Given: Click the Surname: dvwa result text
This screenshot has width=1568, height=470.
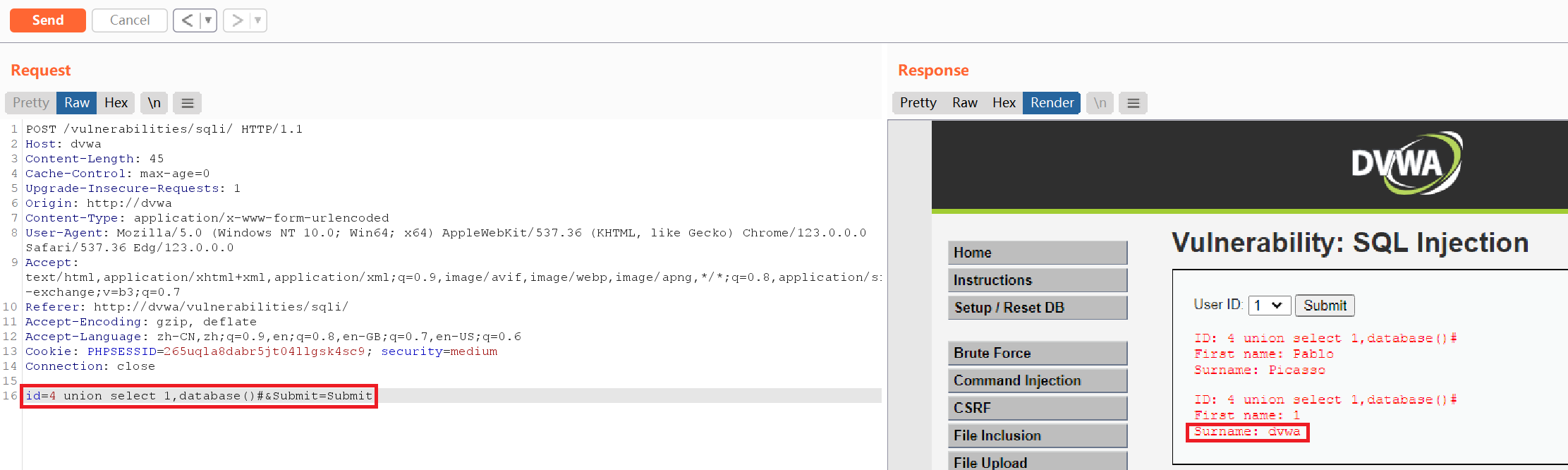Looking at the screenshot, I should (x=1247, y=432).
